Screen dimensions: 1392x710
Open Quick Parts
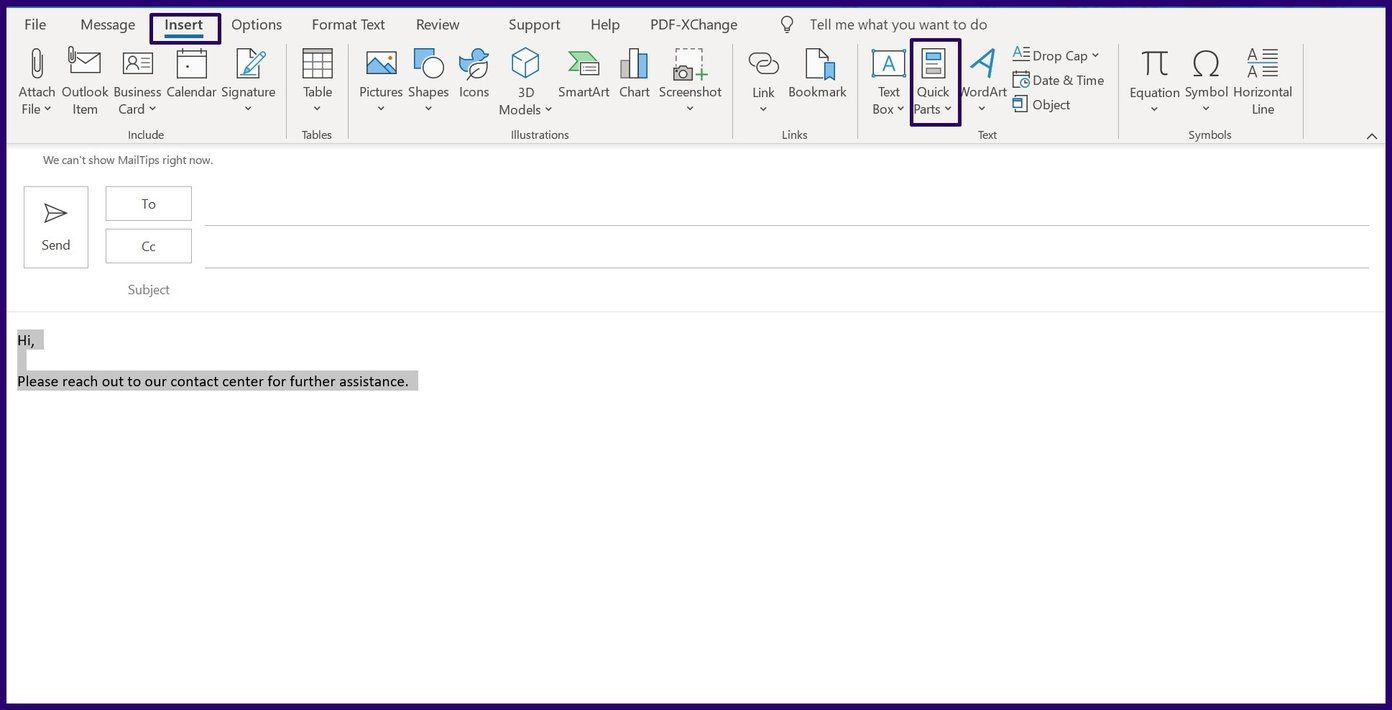934,81
